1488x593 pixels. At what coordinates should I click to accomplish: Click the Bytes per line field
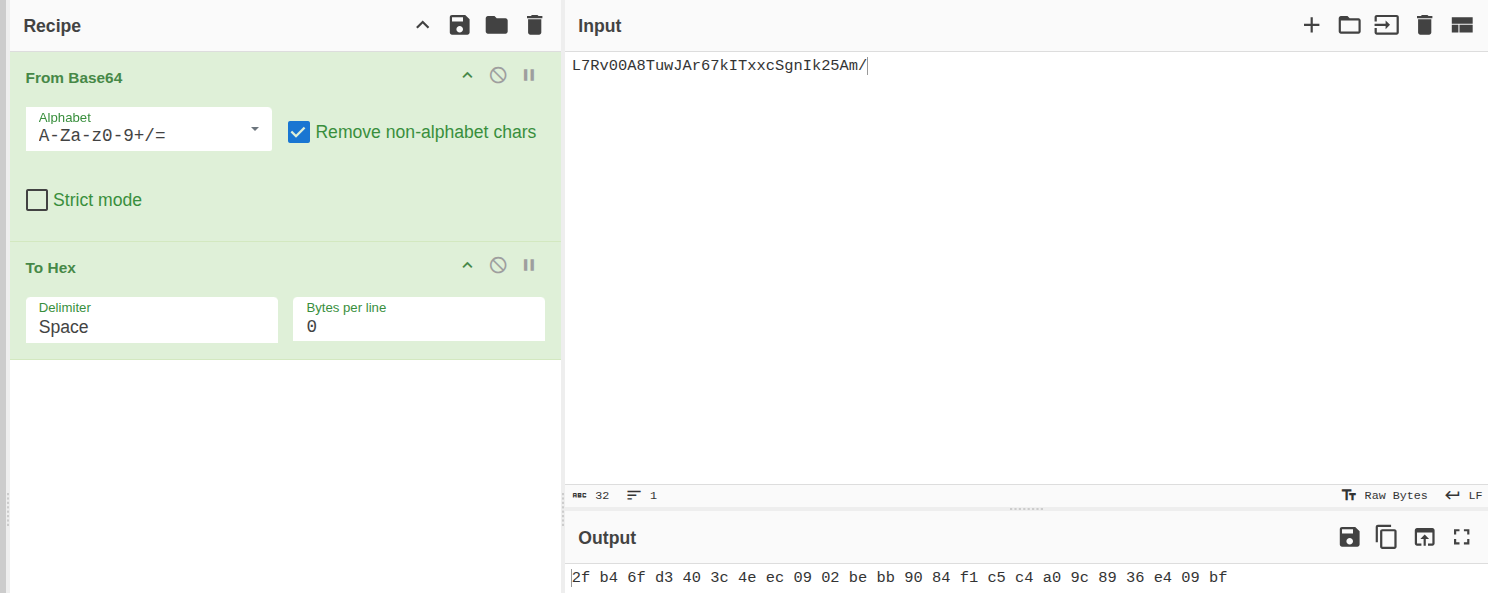(418, 327)
